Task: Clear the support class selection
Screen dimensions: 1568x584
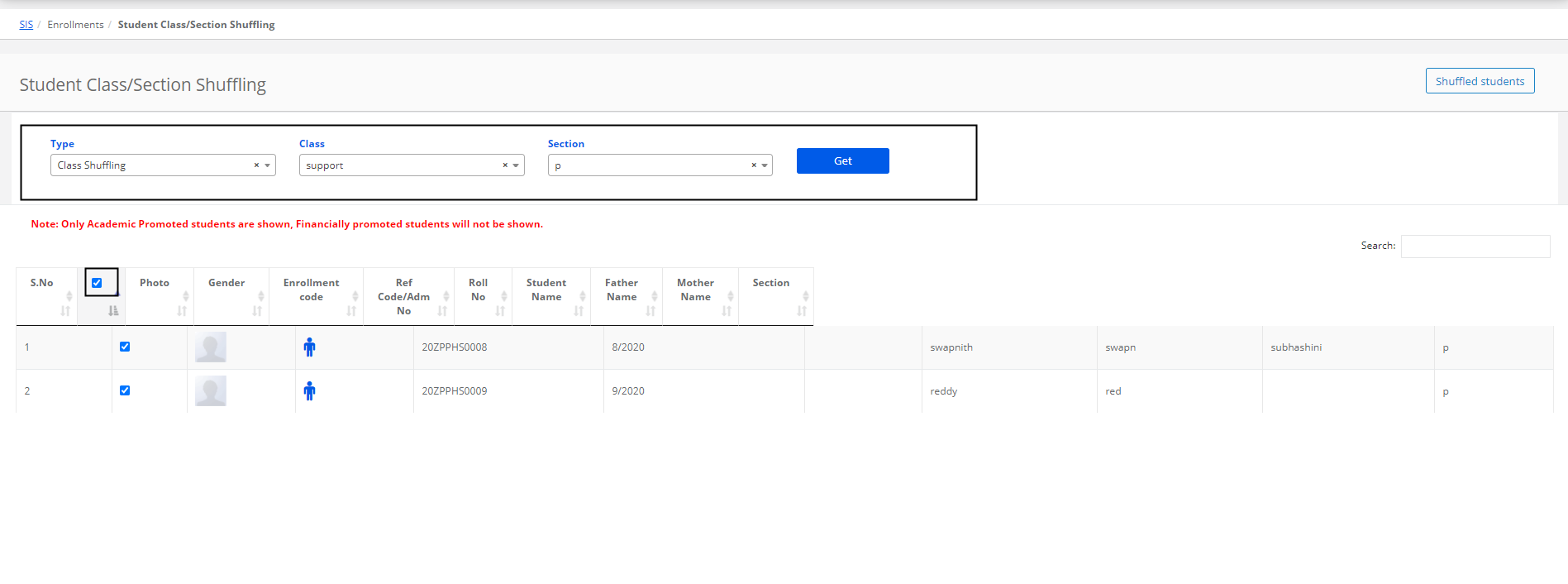Action: click(x=505, y=165)
